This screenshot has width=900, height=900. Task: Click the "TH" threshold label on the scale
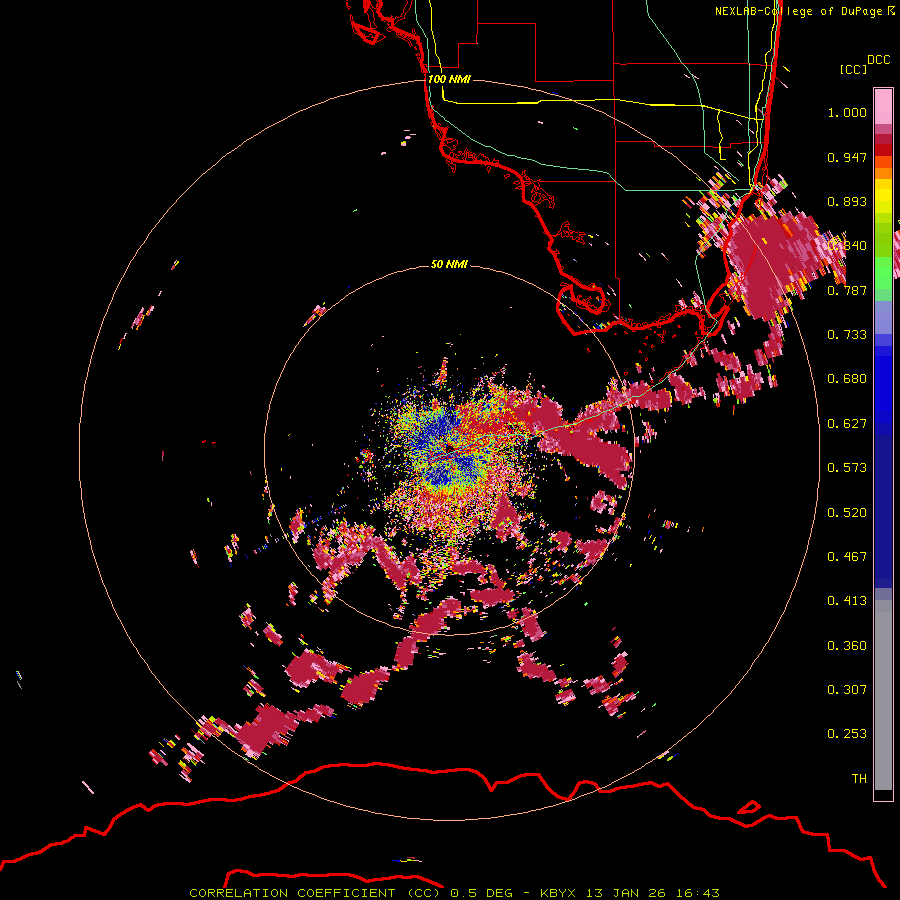click(859, 779)
